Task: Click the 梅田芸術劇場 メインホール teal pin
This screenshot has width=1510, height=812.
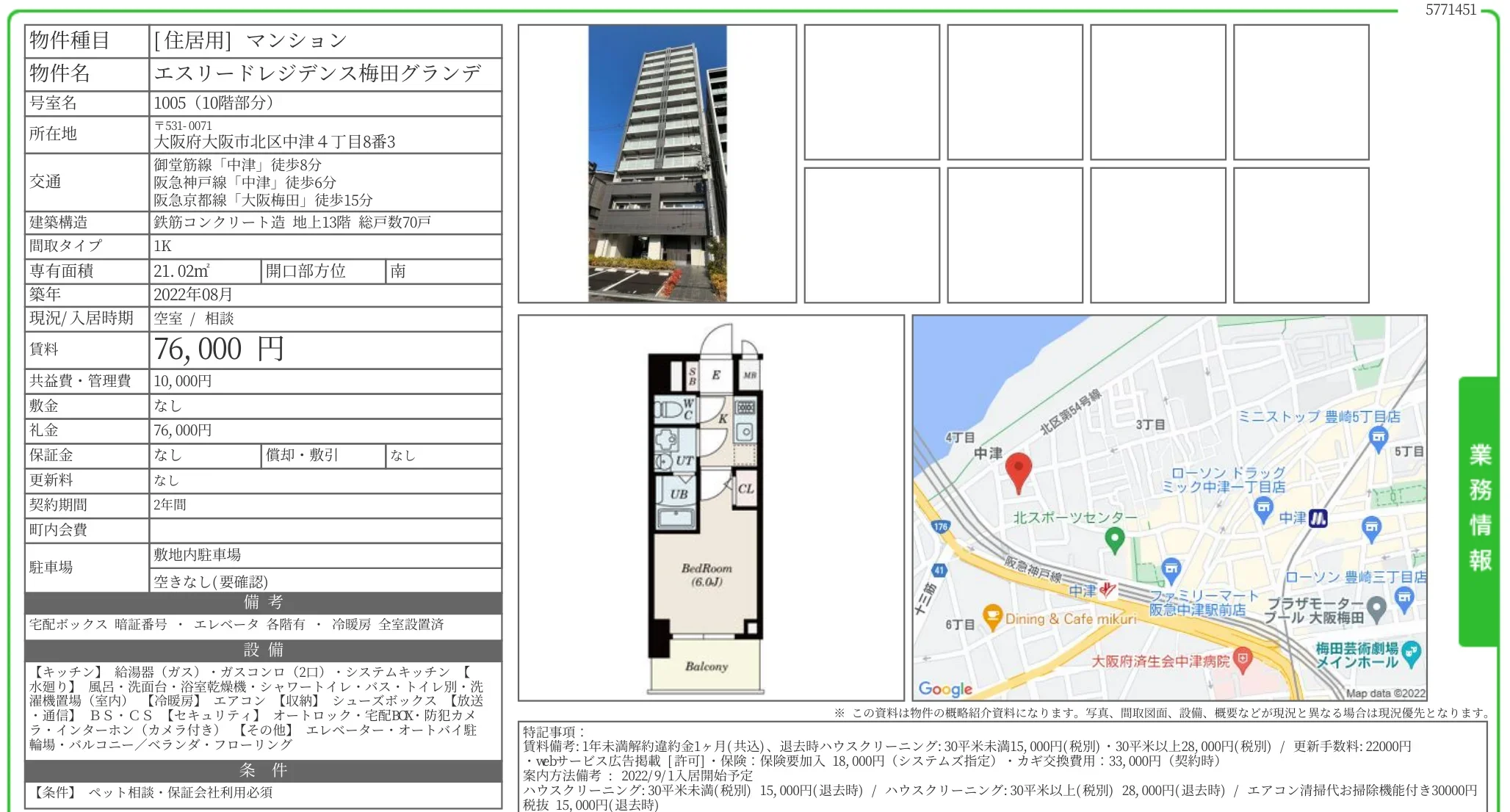Action: [1411, 653]
